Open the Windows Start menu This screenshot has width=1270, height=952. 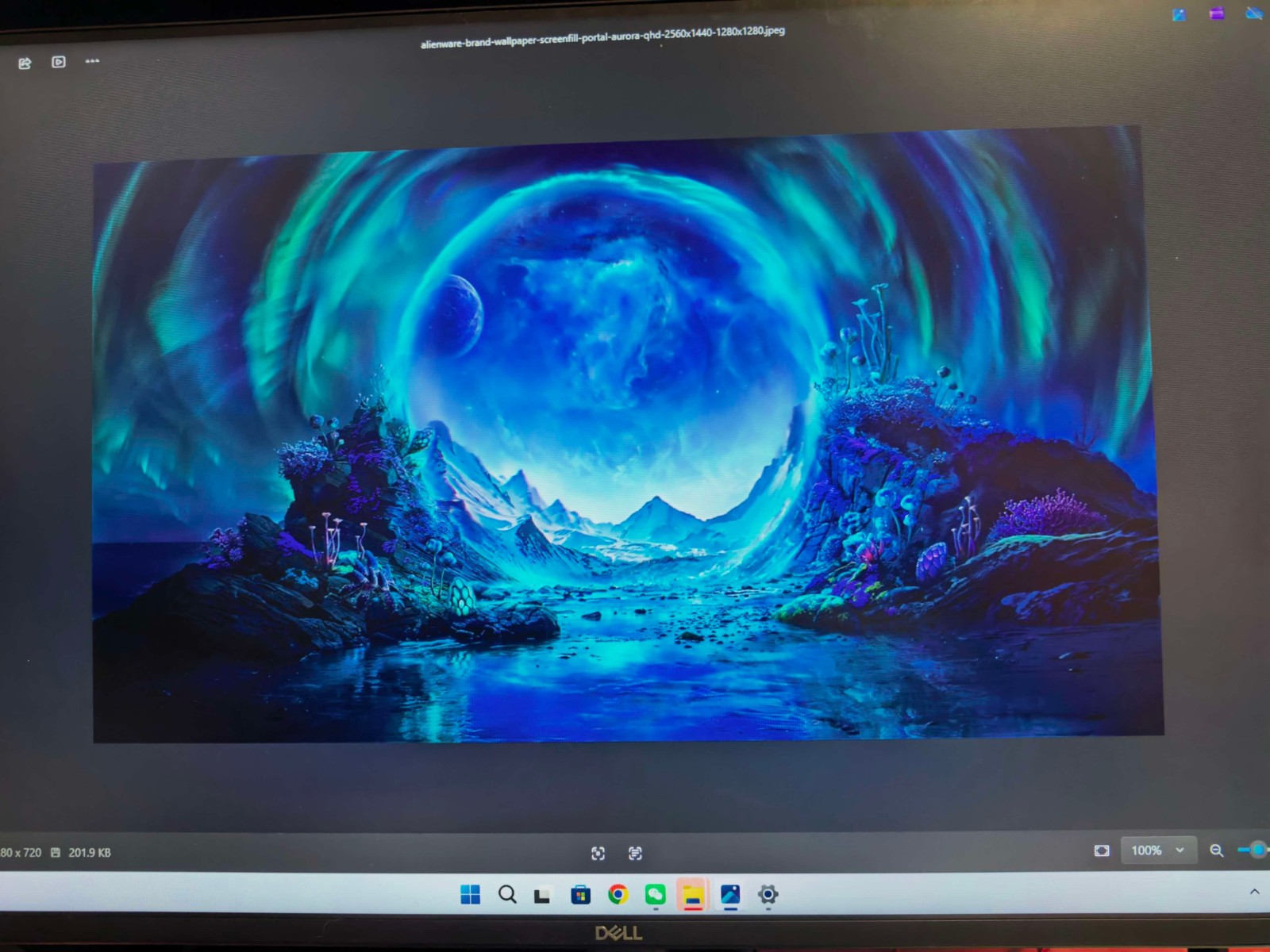pyautogui.click(x=470, y=895)
